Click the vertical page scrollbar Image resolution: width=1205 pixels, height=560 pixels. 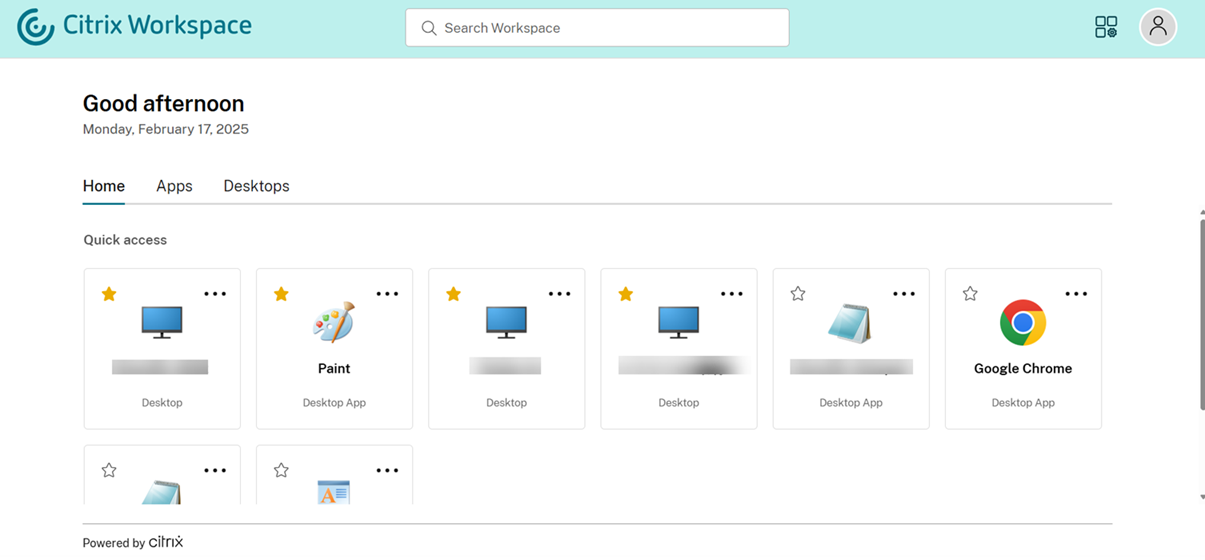(1201, 310)
